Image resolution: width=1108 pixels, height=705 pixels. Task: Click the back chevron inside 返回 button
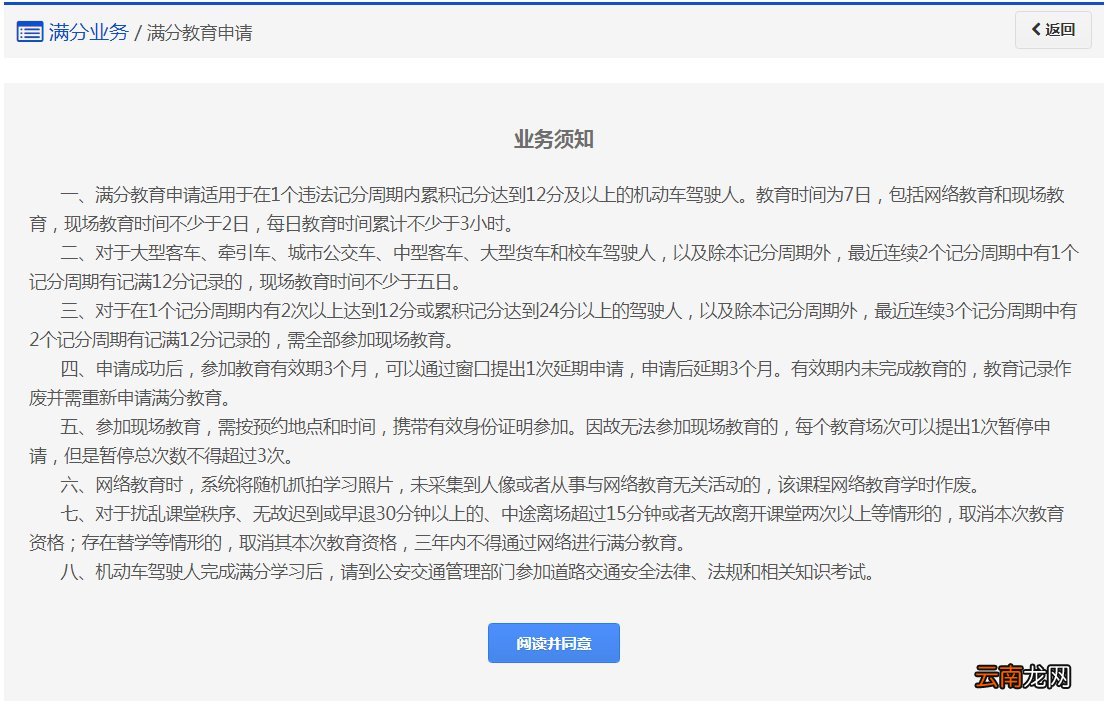[x=1036, y=30]
